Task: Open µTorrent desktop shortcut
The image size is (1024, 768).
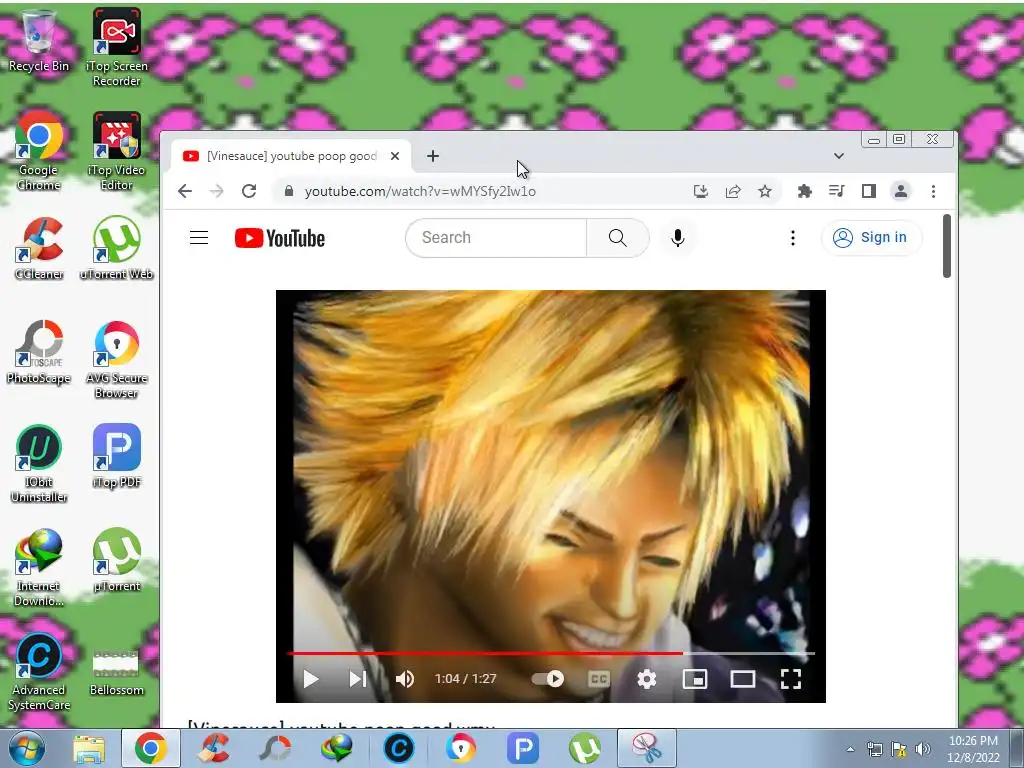Action: 116,560
